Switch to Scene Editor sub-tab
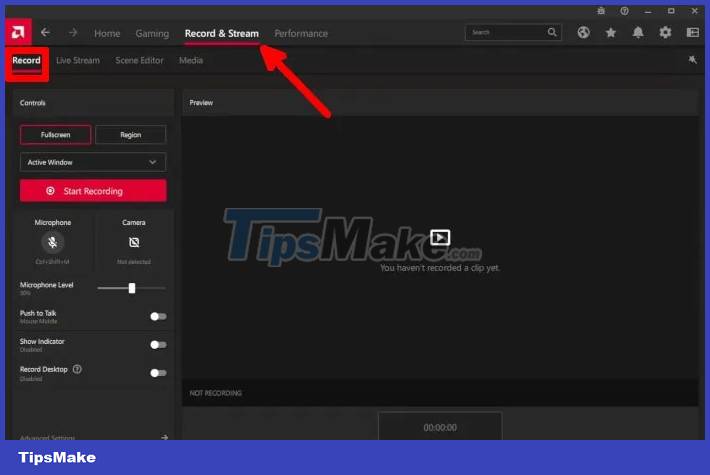This screenshot has width=710, height=475. pos(139,60)
